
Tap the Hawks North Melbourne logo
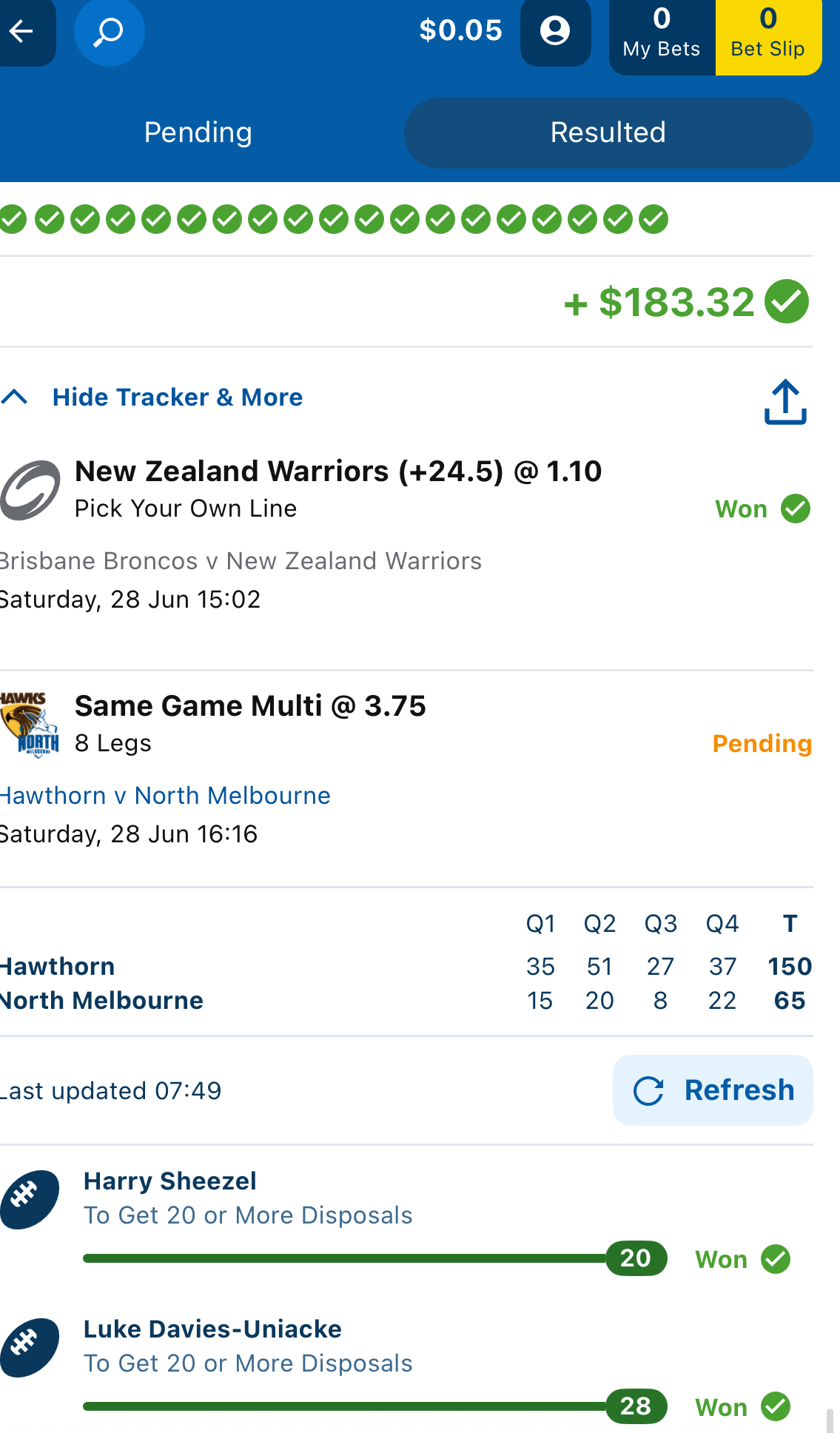[30, 725]
